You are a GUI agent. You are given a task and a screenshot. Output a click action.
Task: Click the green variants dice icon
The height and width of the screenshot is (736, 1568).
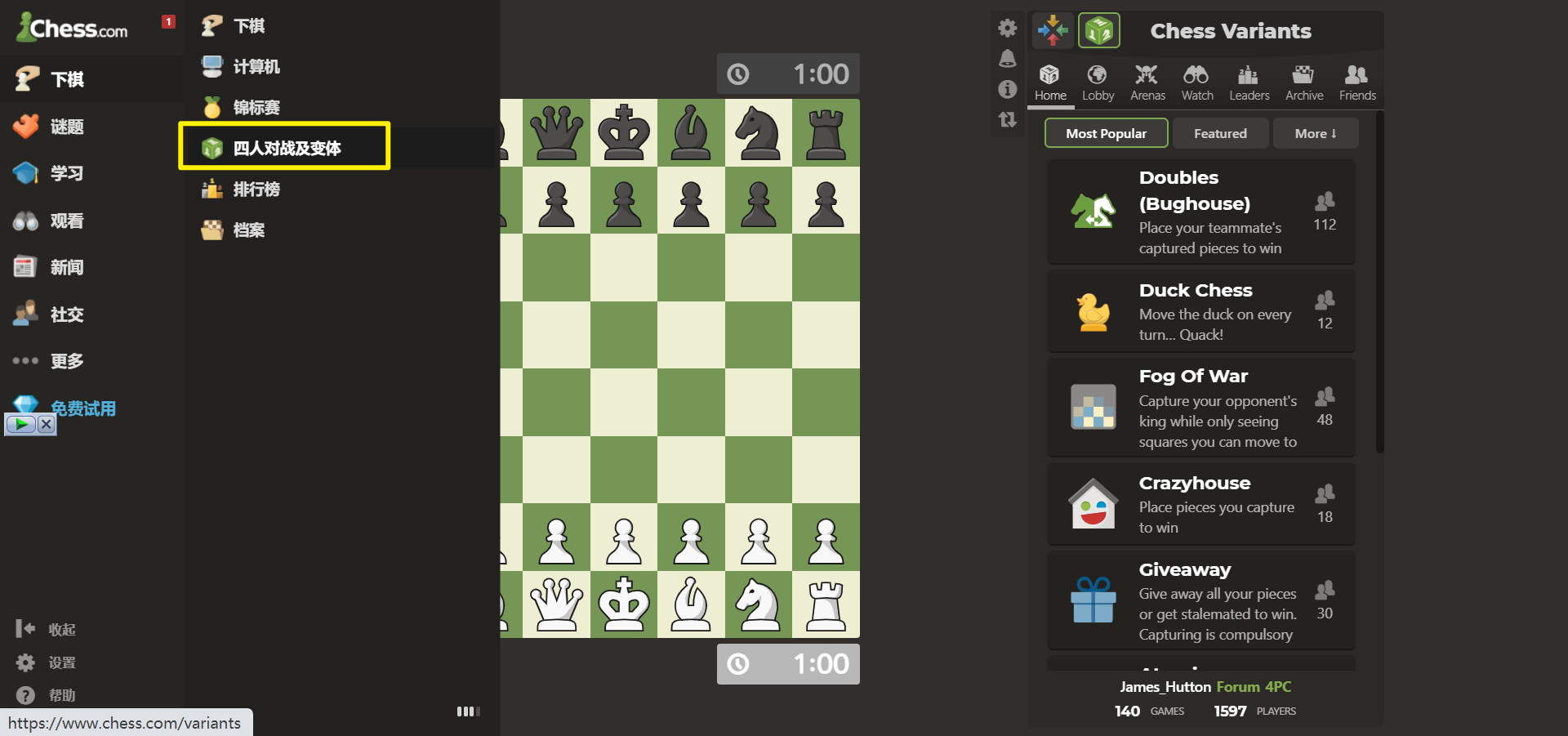tap(1099, 31)
